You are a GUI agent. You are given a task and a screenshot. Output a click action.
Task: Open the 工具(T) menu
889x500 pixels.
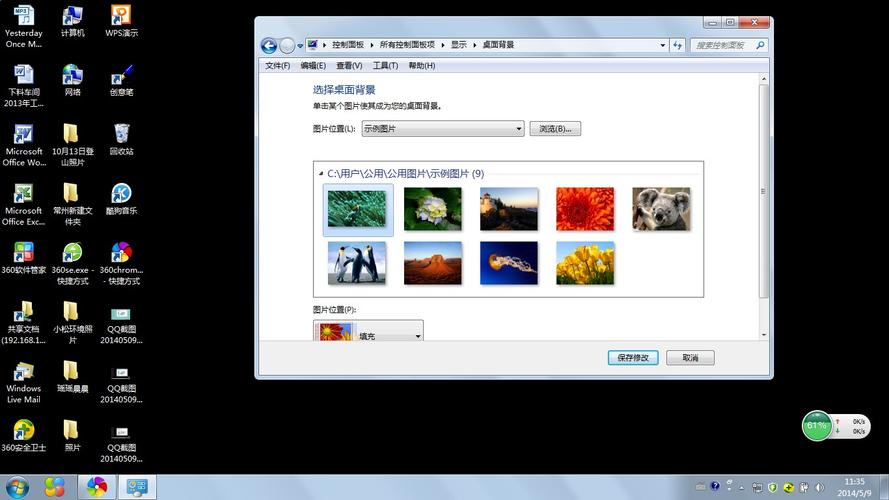385,66
